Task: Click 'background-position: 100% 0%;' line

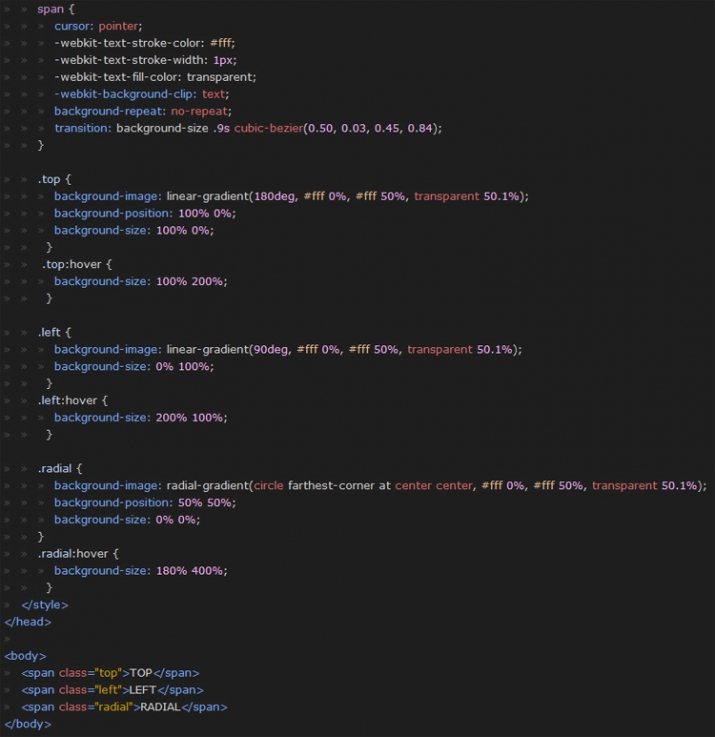Action: (145, 213)
